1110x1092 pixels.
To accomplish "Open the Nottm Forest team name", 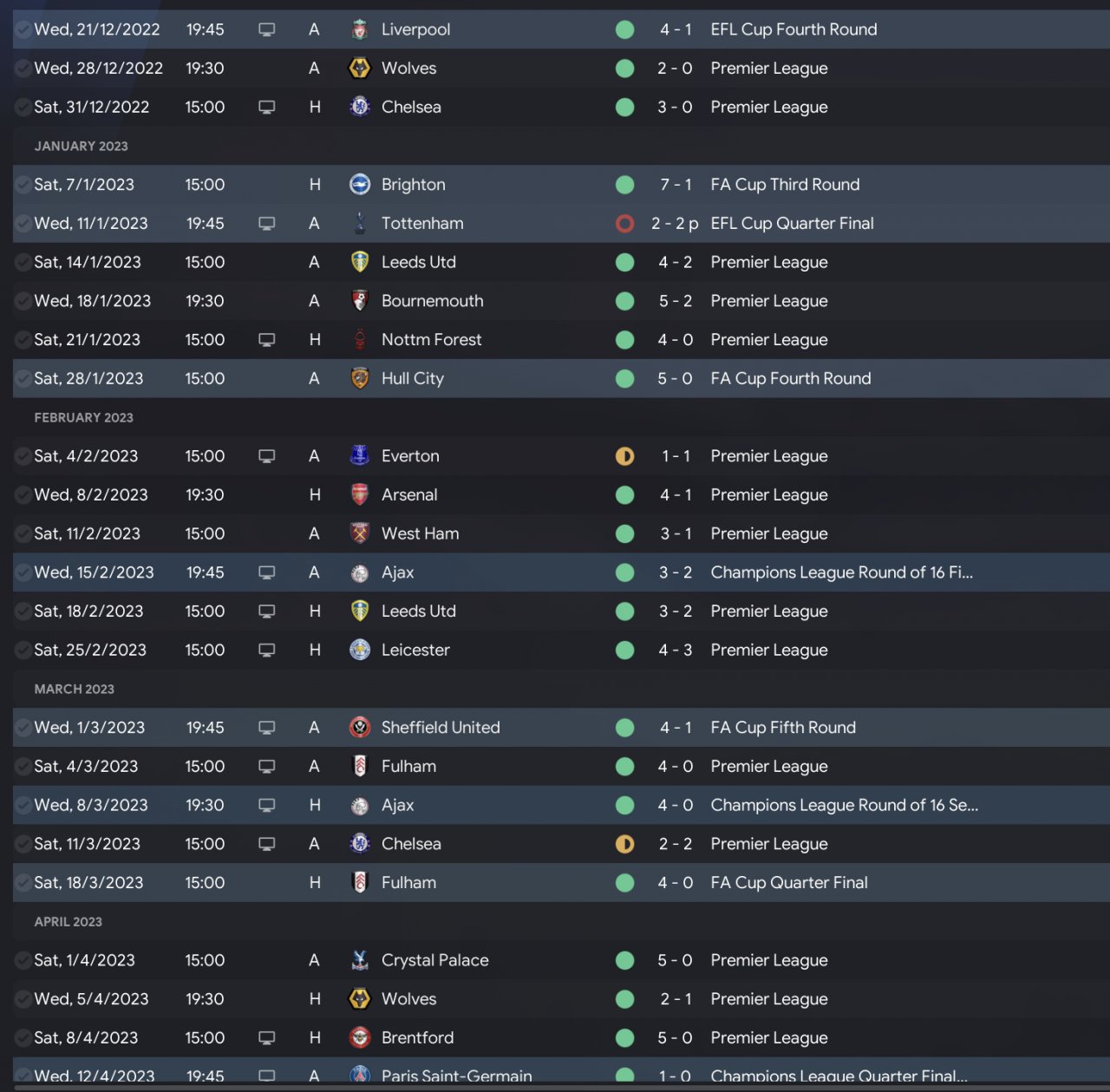I will pyautogui.click(x=431, y=340).
